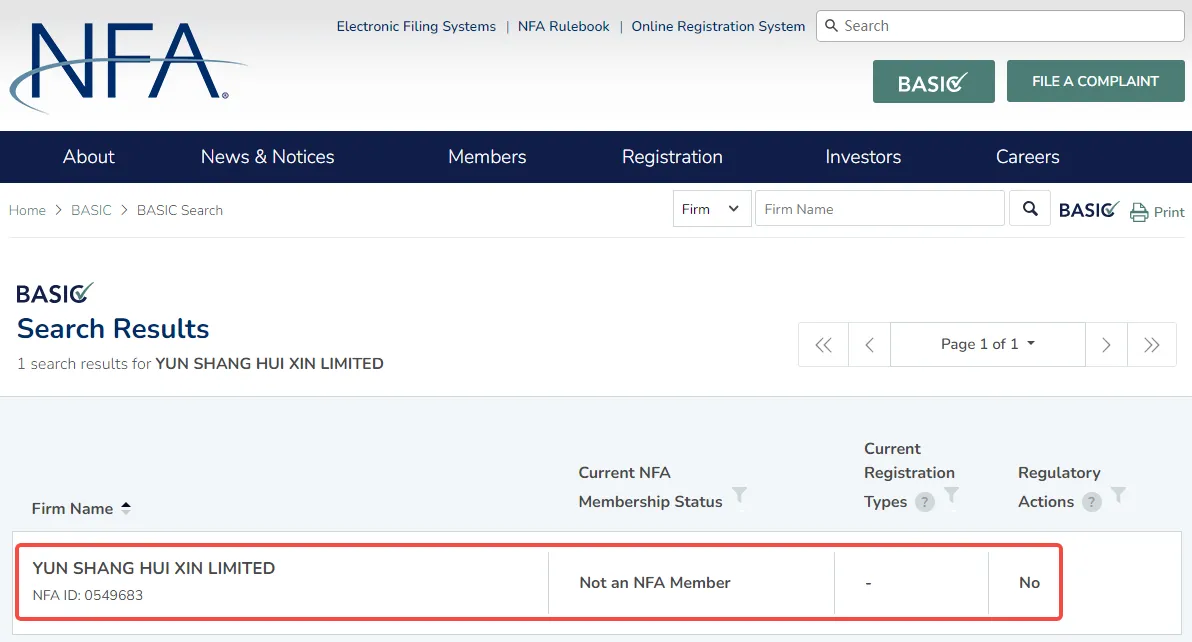
Task: Go to the BASIC breadcrumb
Action: [91, 210]
